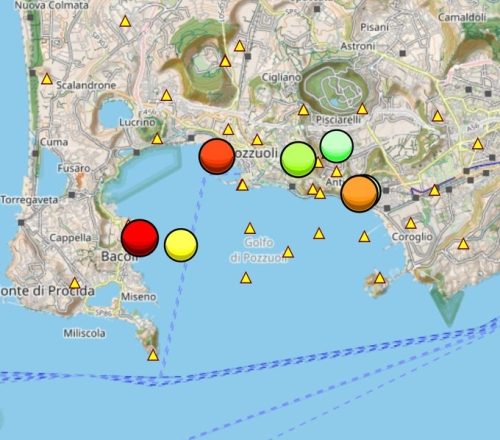Screen dimensions: 500x440
Task: Click the pale green circle below Pisciarelli
Action: pos(336,146)
